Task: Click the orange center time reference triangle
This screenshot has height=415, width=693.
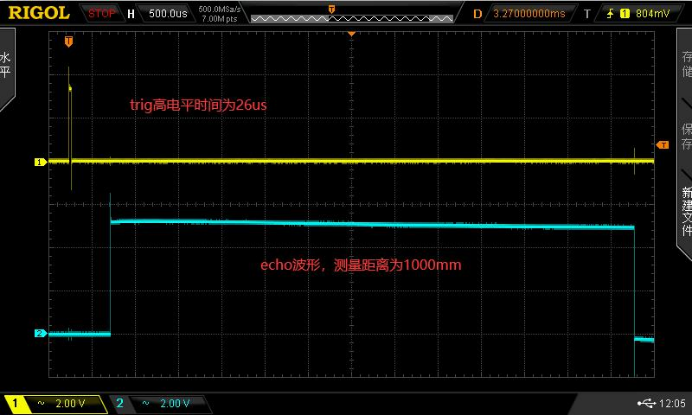Action: click(x=351, y=34)
